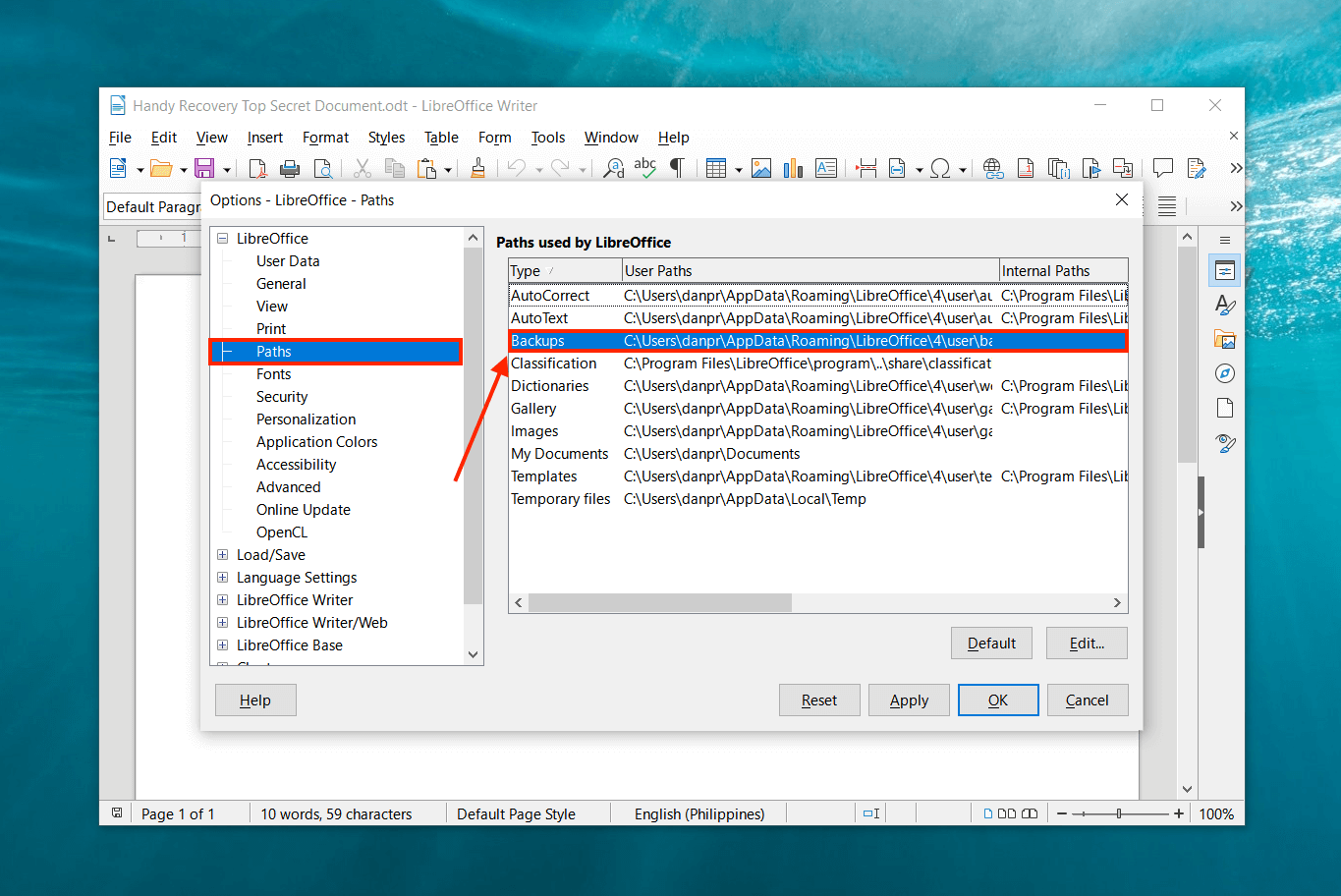Click the Paste clipboard icon

tap(426, 168)
